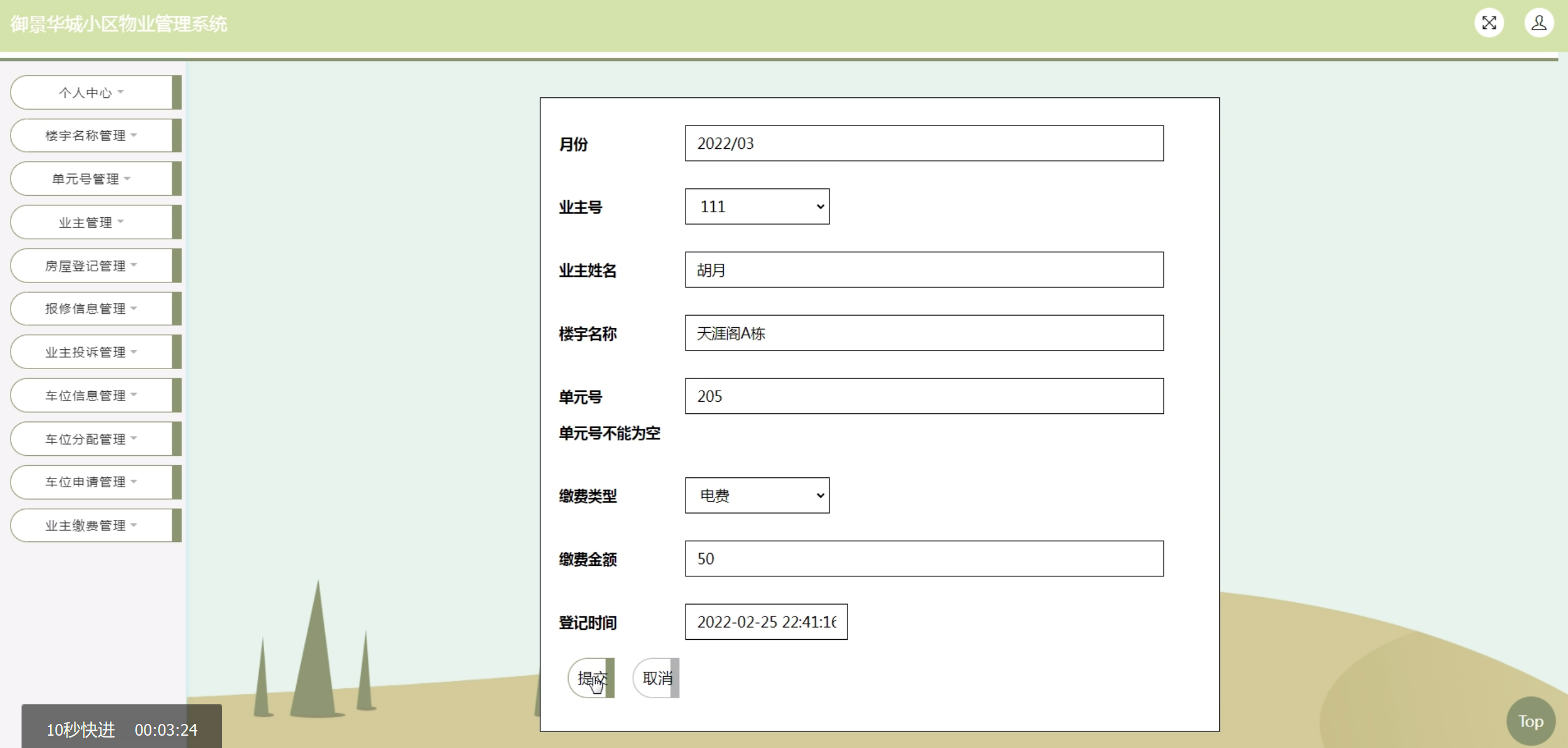The image size is (1568, 748).
Task: Click the 登记时间 datetime field
Action: pos(766,622)
